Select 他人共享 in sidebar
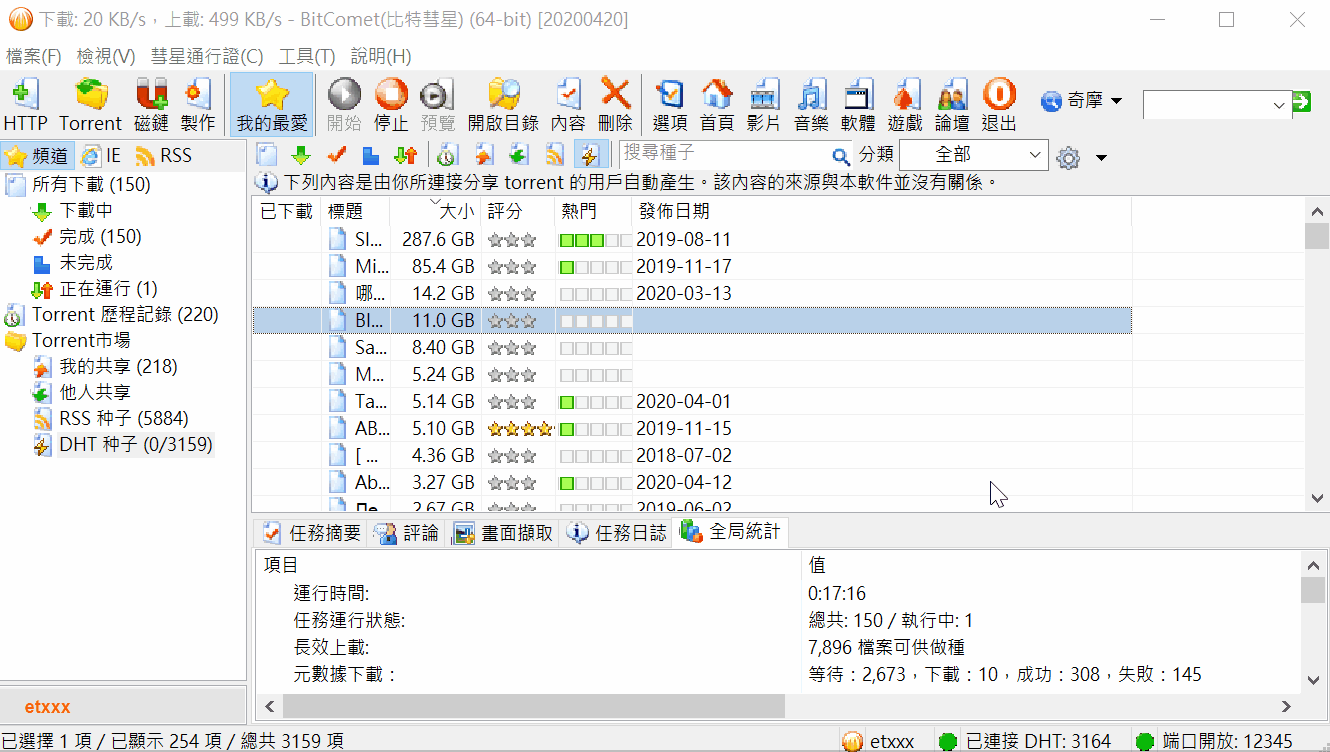 94,393
